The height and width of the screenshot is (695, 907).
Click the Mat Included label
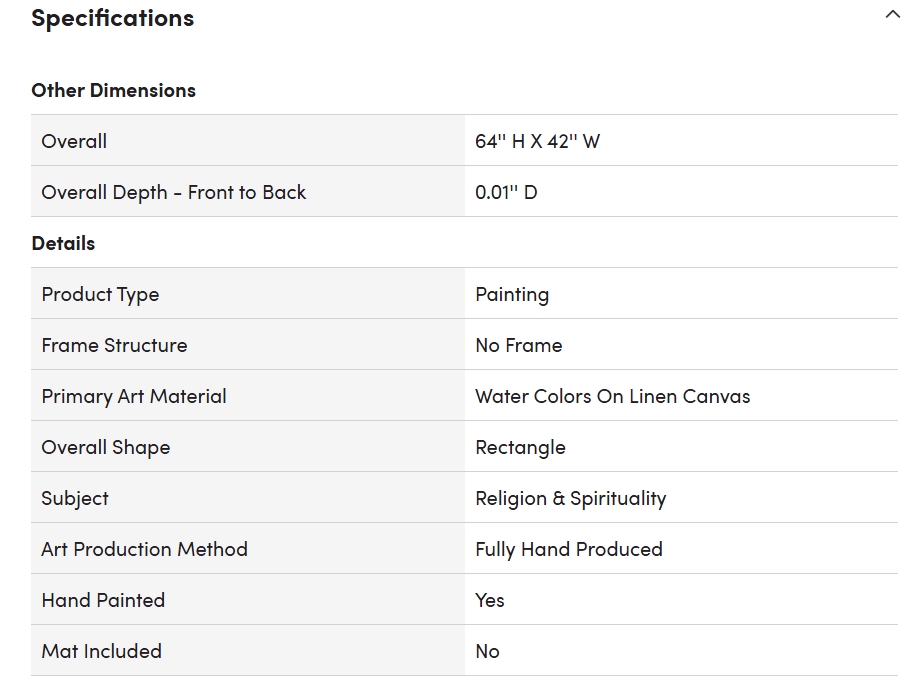pyautogui.click(x=101, y=651)
